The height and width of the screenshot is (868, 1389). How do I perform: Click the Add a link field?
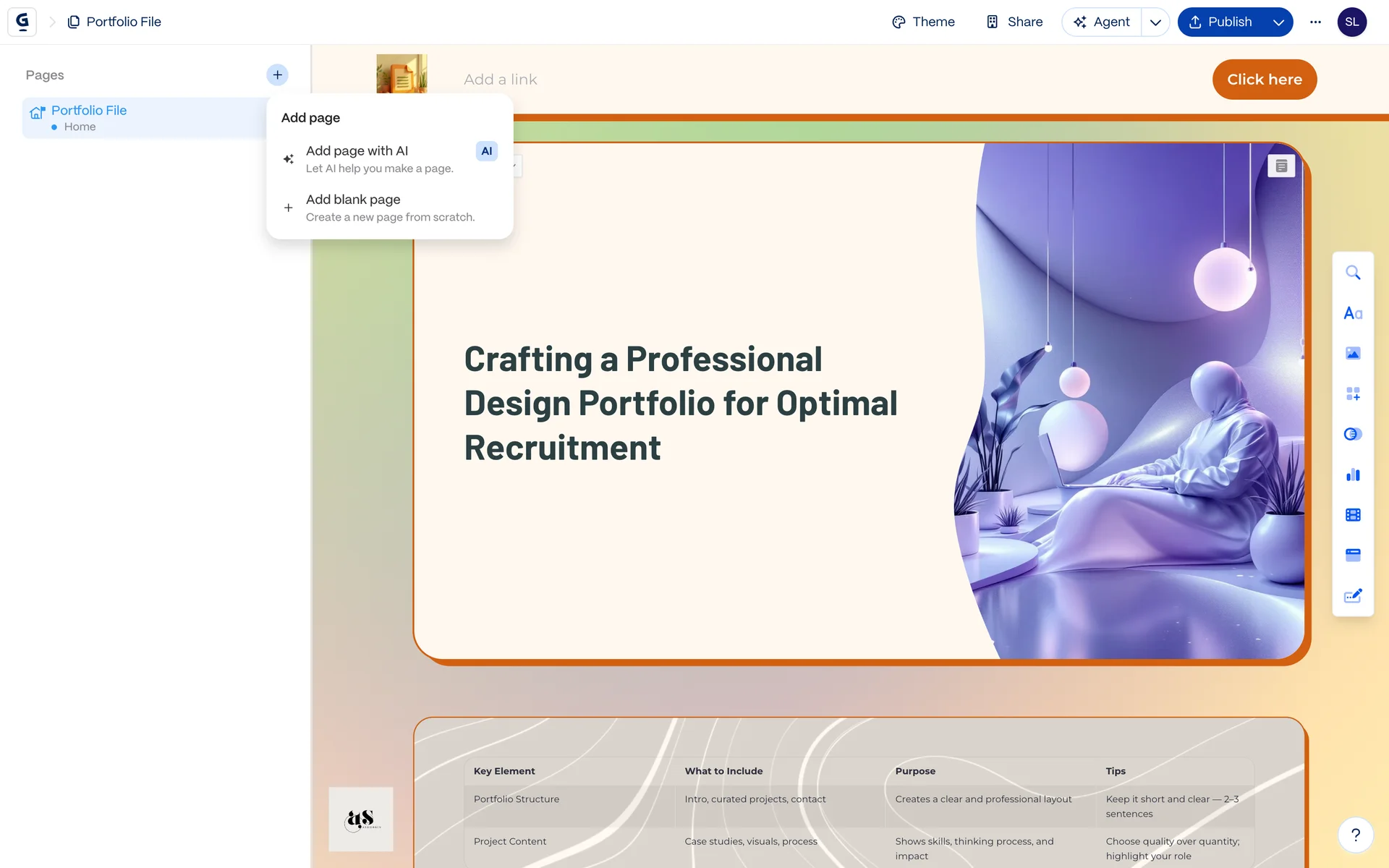(501, 80)
